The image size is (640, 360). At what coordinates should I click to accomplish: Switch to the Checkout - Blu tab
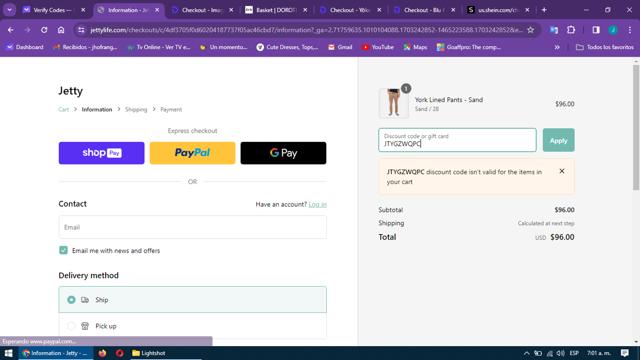[x=424, y=10]
